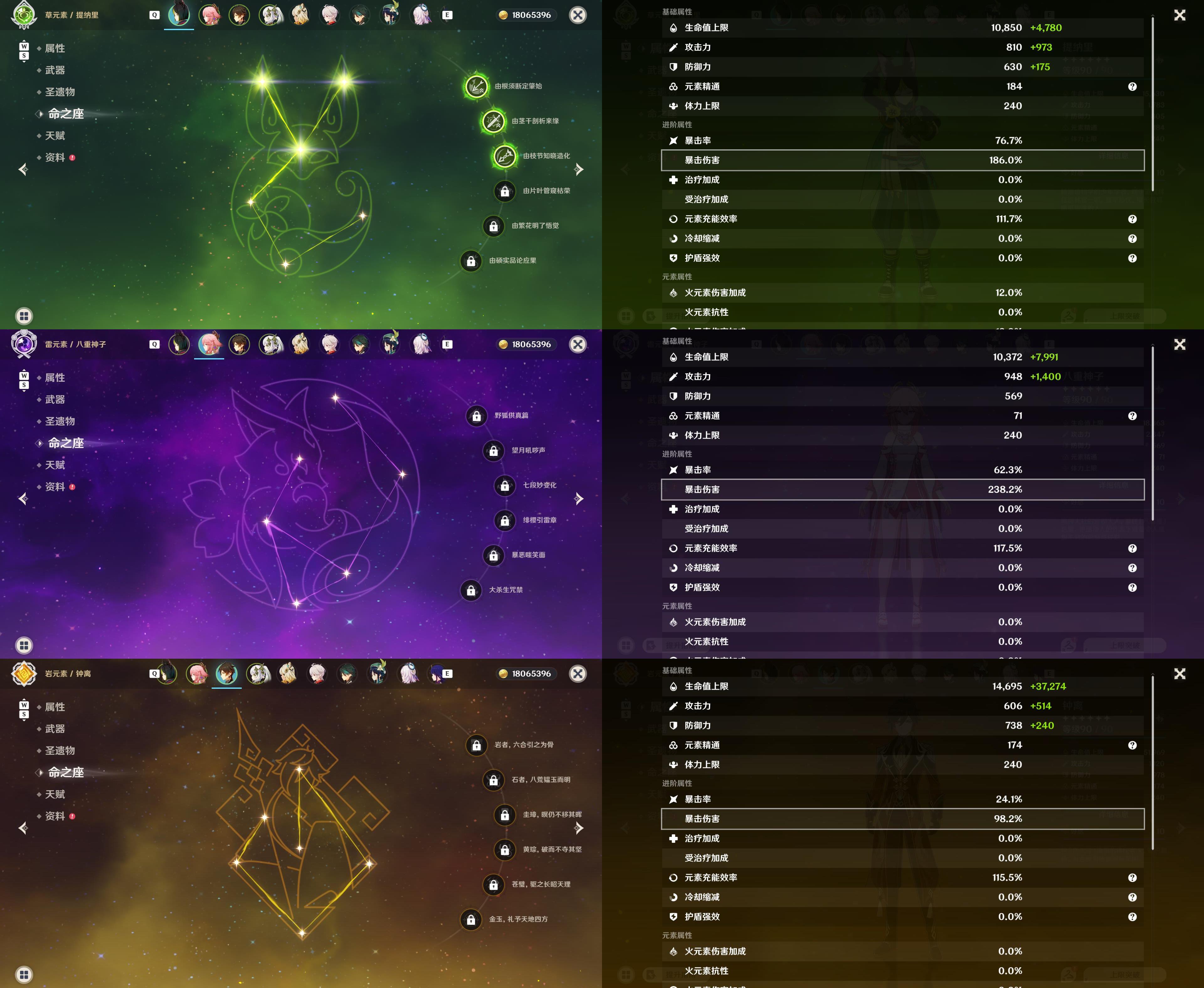This screenshot has height=988, width=1204.
Task: Click the scrollbar beside 生命值上限 10,850 stats
Action: pos(1153,104)
